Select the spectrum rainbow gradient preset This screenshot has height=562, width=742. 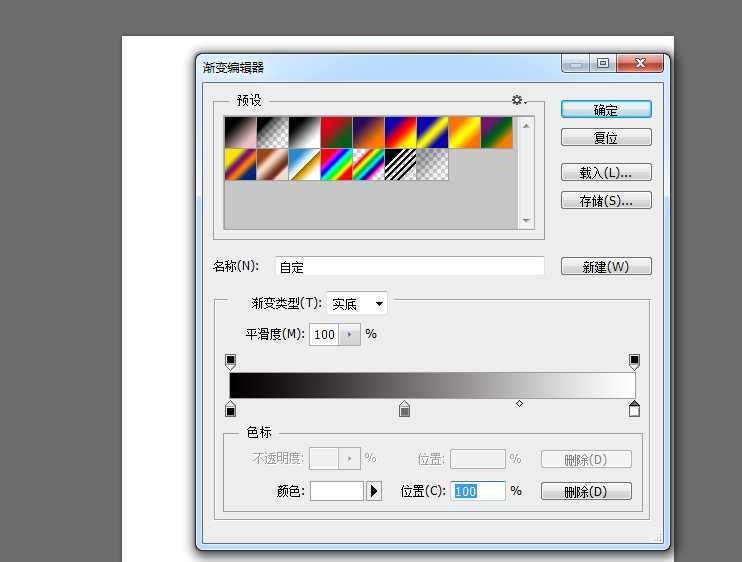click(x=336, y=165)
